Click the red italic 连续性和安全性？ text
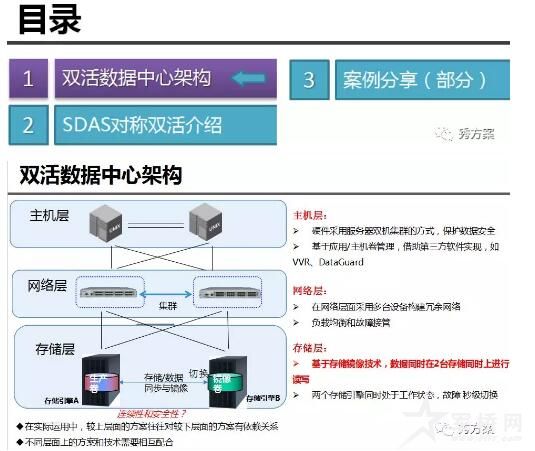The width and height of the screenshot is (535, 451). point(151,414)
